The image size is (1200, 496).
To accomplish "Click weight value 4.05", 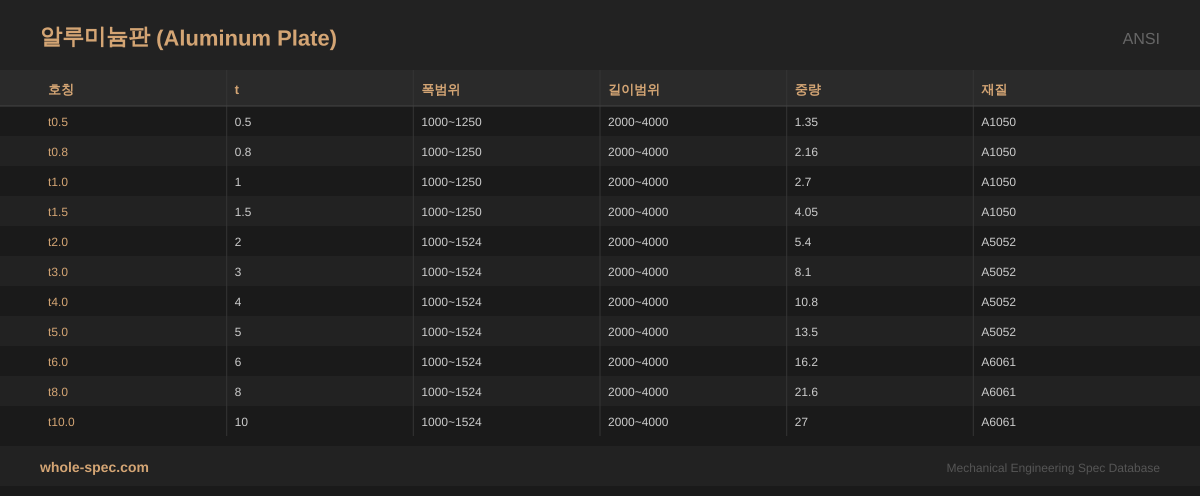I will [807, 212].
